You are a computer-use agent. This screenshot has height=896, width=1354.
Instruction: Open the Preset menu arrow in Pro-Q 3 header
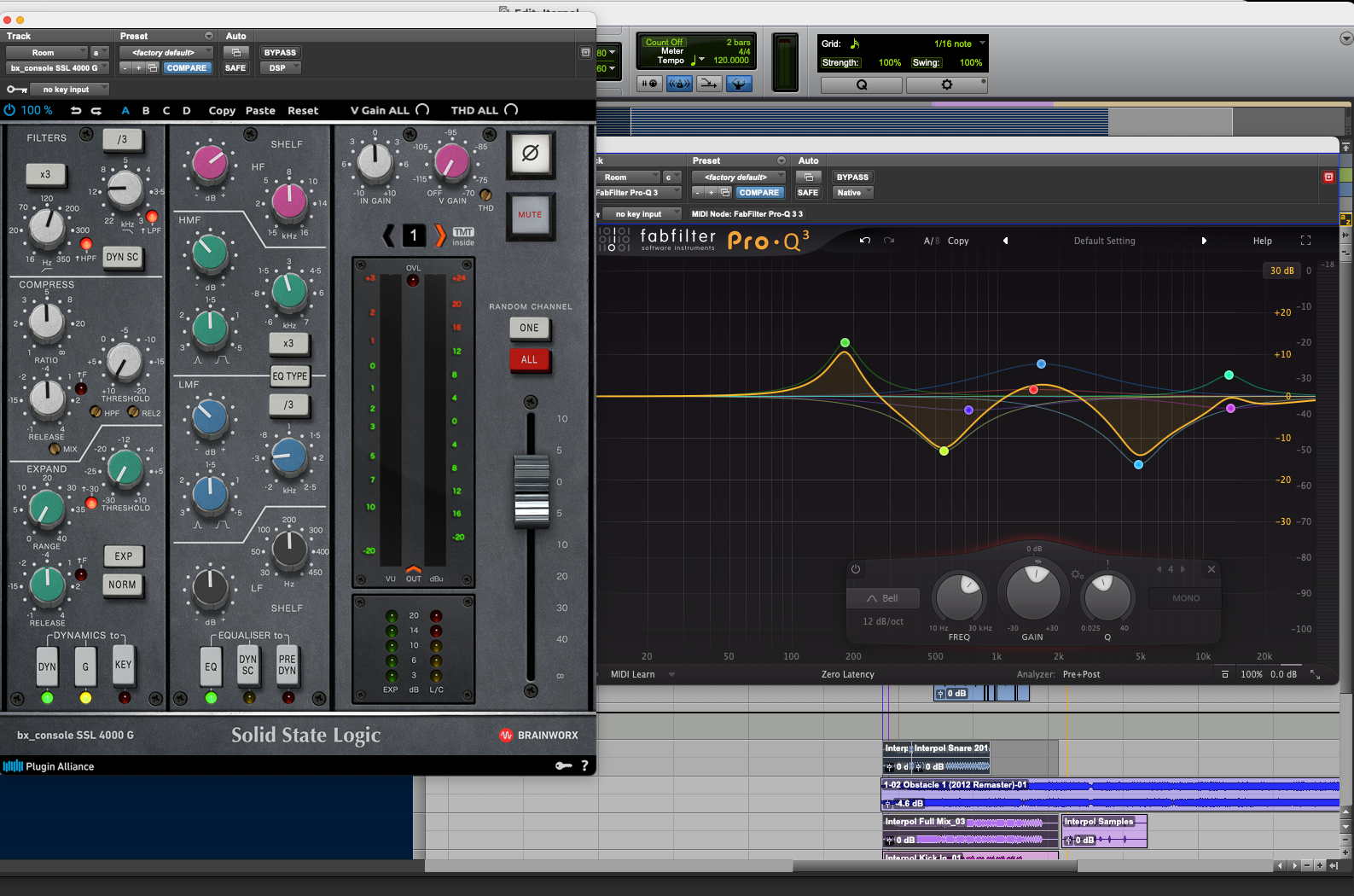coord(782,160)
